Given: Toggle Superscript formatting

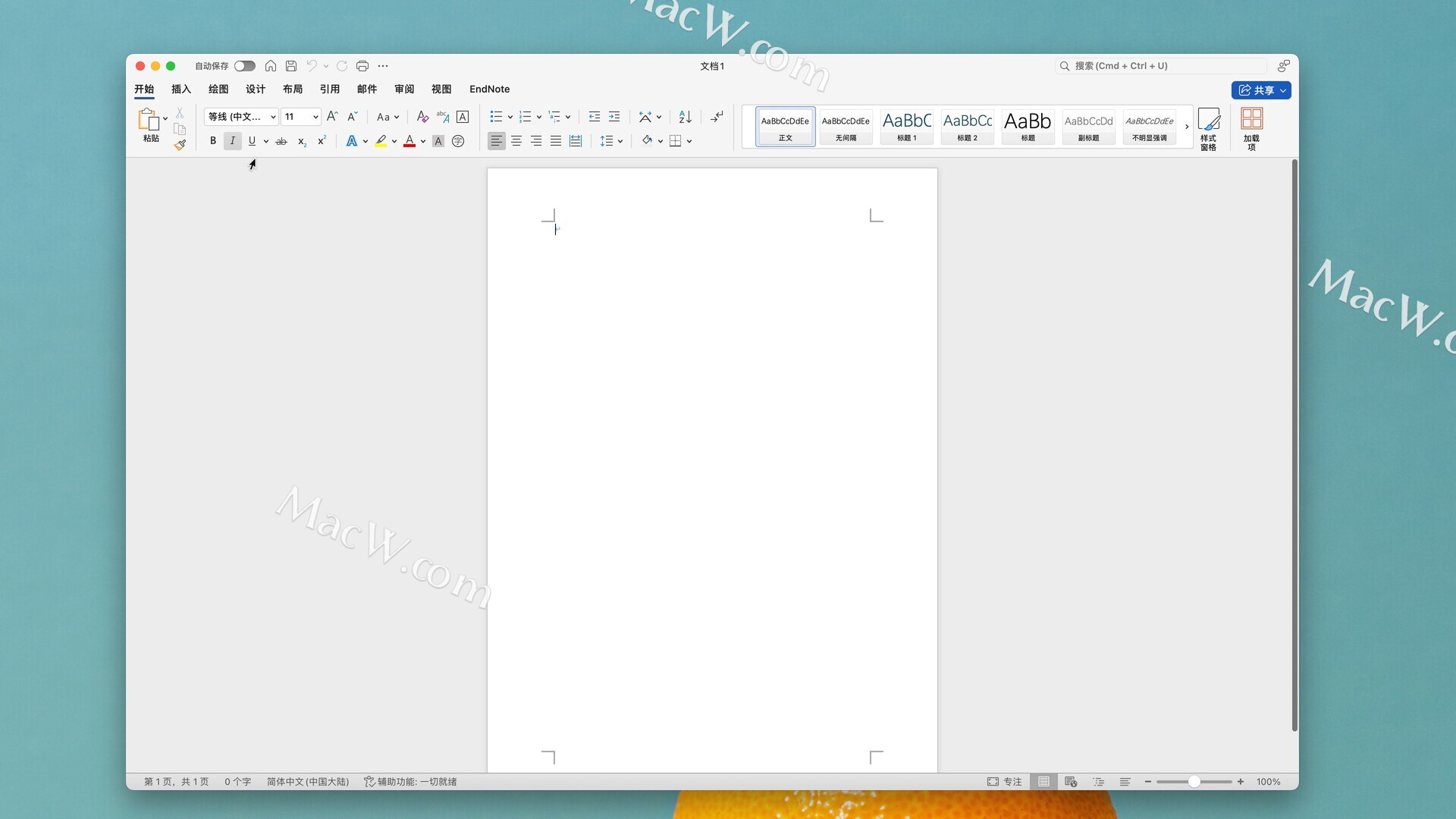Looking at the screenshot, I should 322,141.
